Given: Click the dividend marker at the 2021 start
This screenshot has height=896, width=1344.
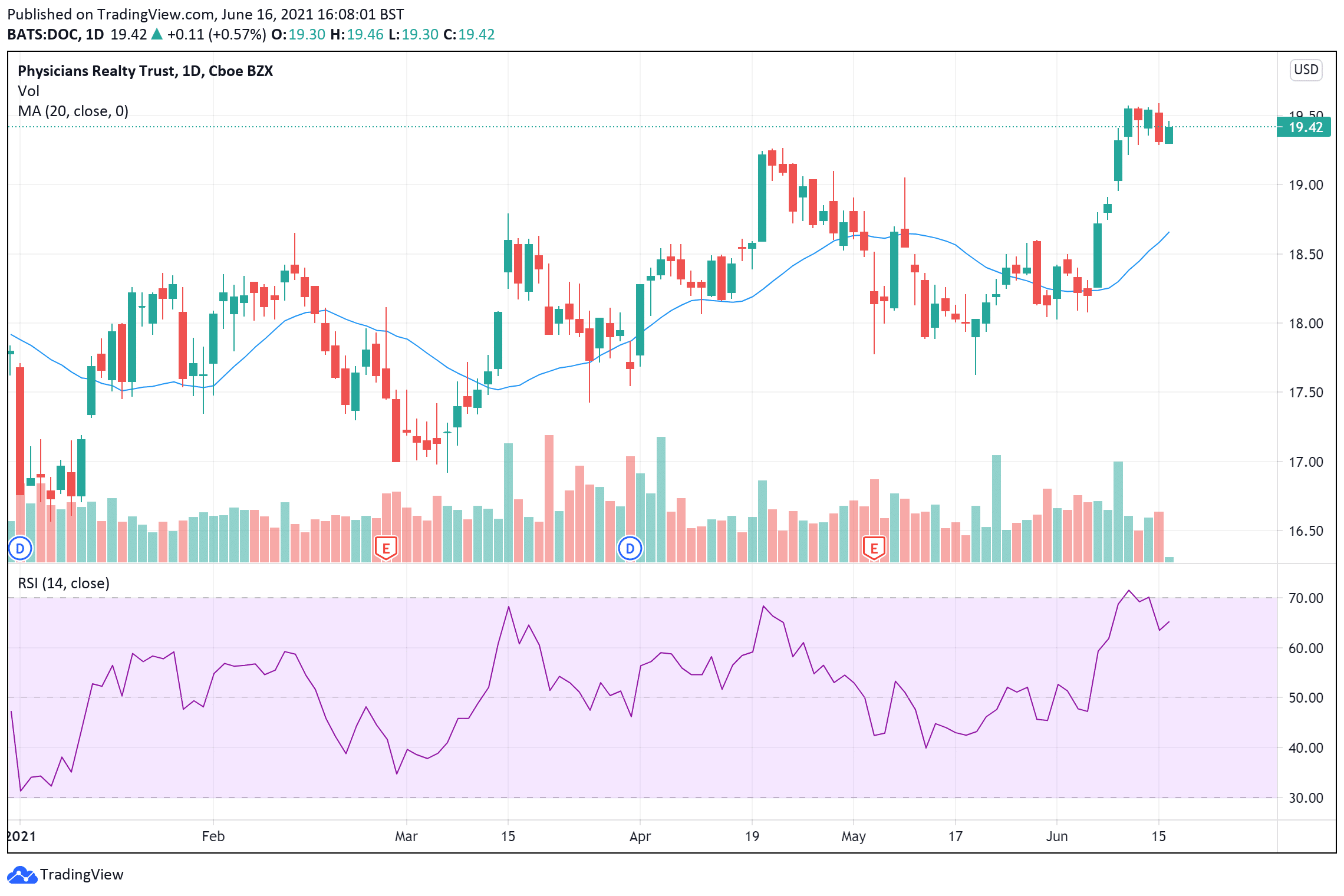Looking at the screenshot, I should click(20, 549).
